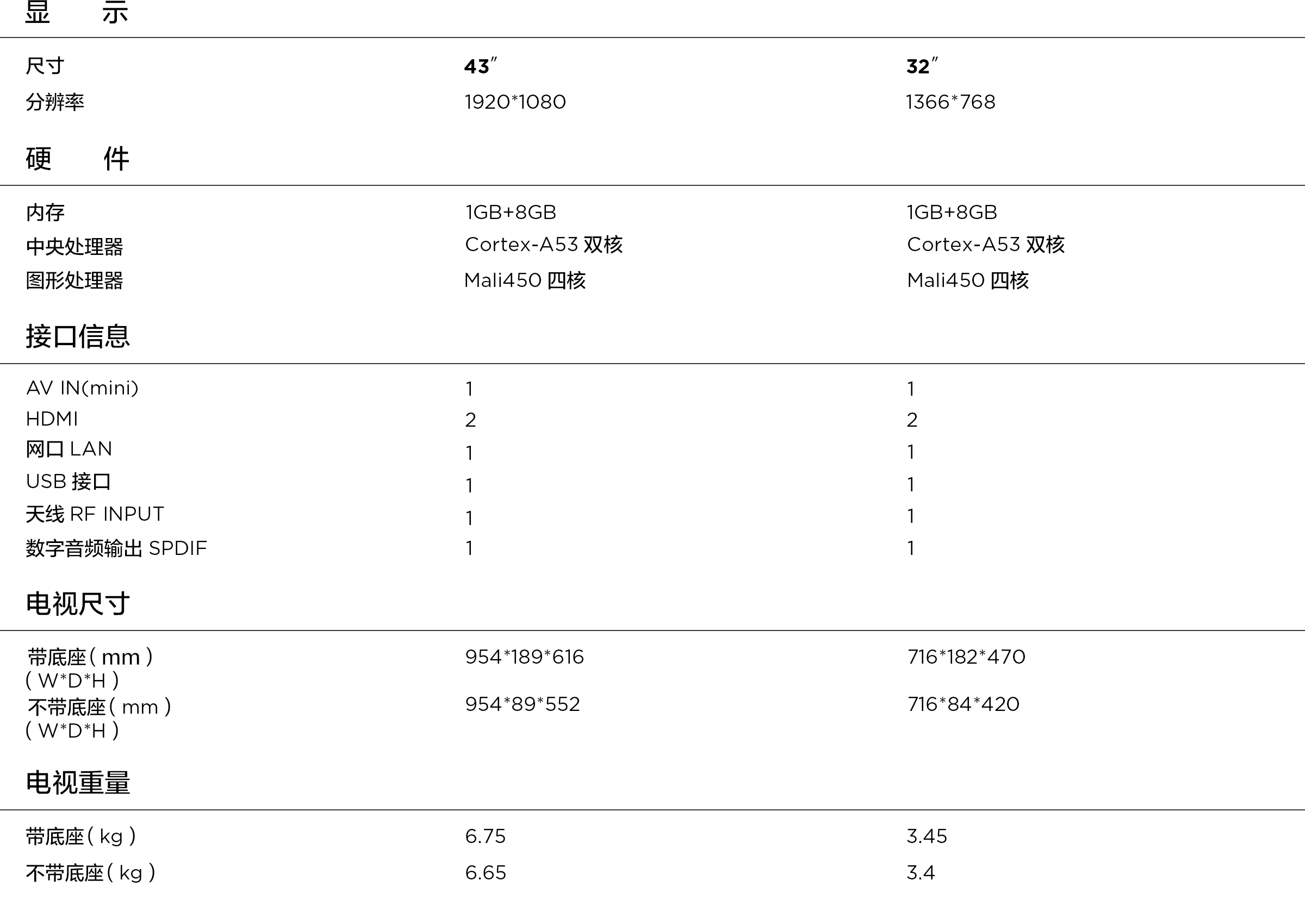1305x924 pixels.
Task: Select the 43″ size value
Action: [x=480, y=66]
